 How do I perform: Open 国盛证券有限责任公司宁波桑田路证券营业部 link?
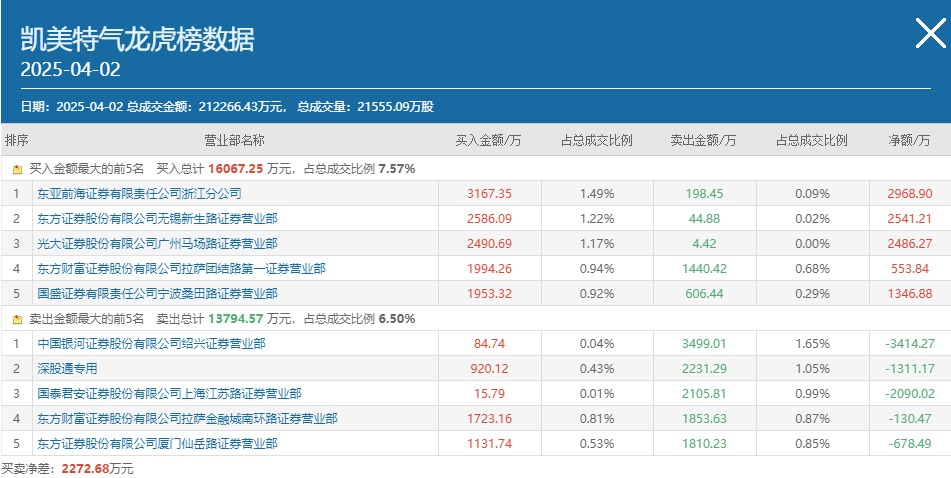click(x=157, y=294)
